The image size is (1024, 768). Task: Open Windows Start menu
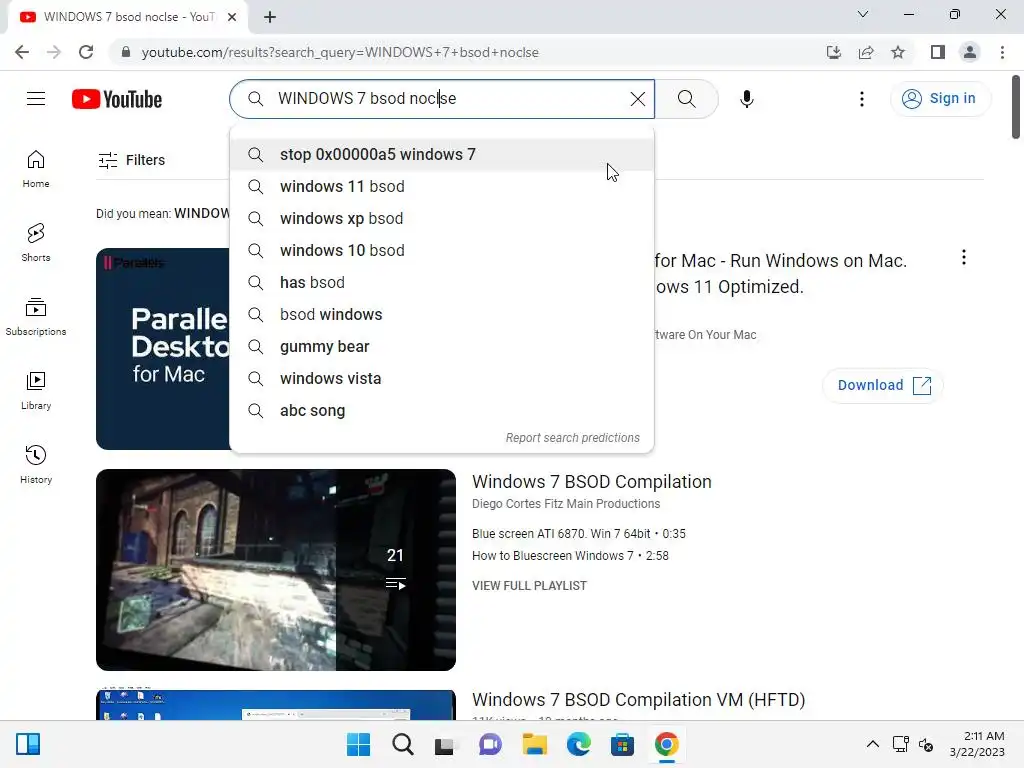click(x=358, y=744)
